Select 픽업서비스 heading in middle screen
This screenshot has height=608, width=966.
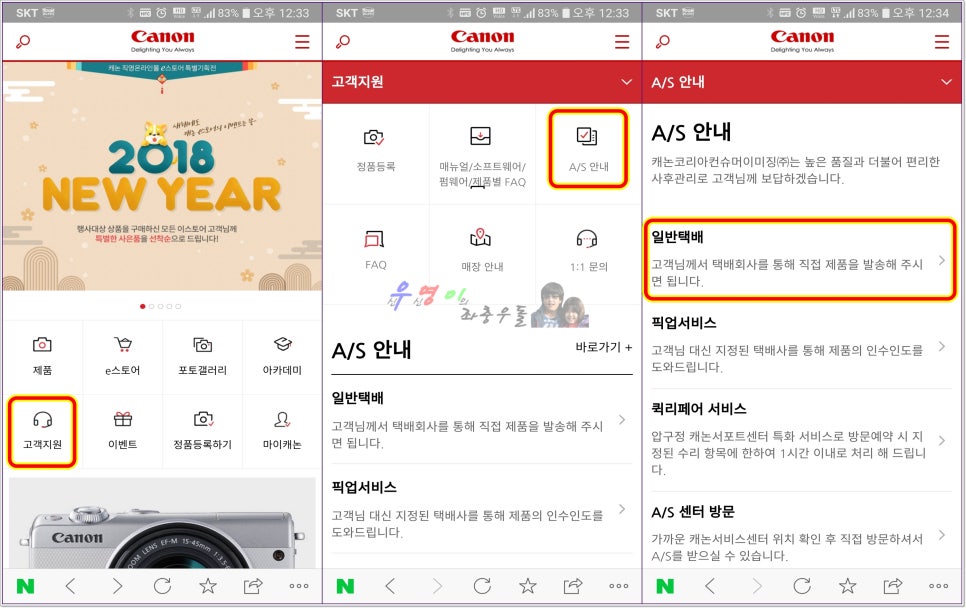[x=364, y=487]
